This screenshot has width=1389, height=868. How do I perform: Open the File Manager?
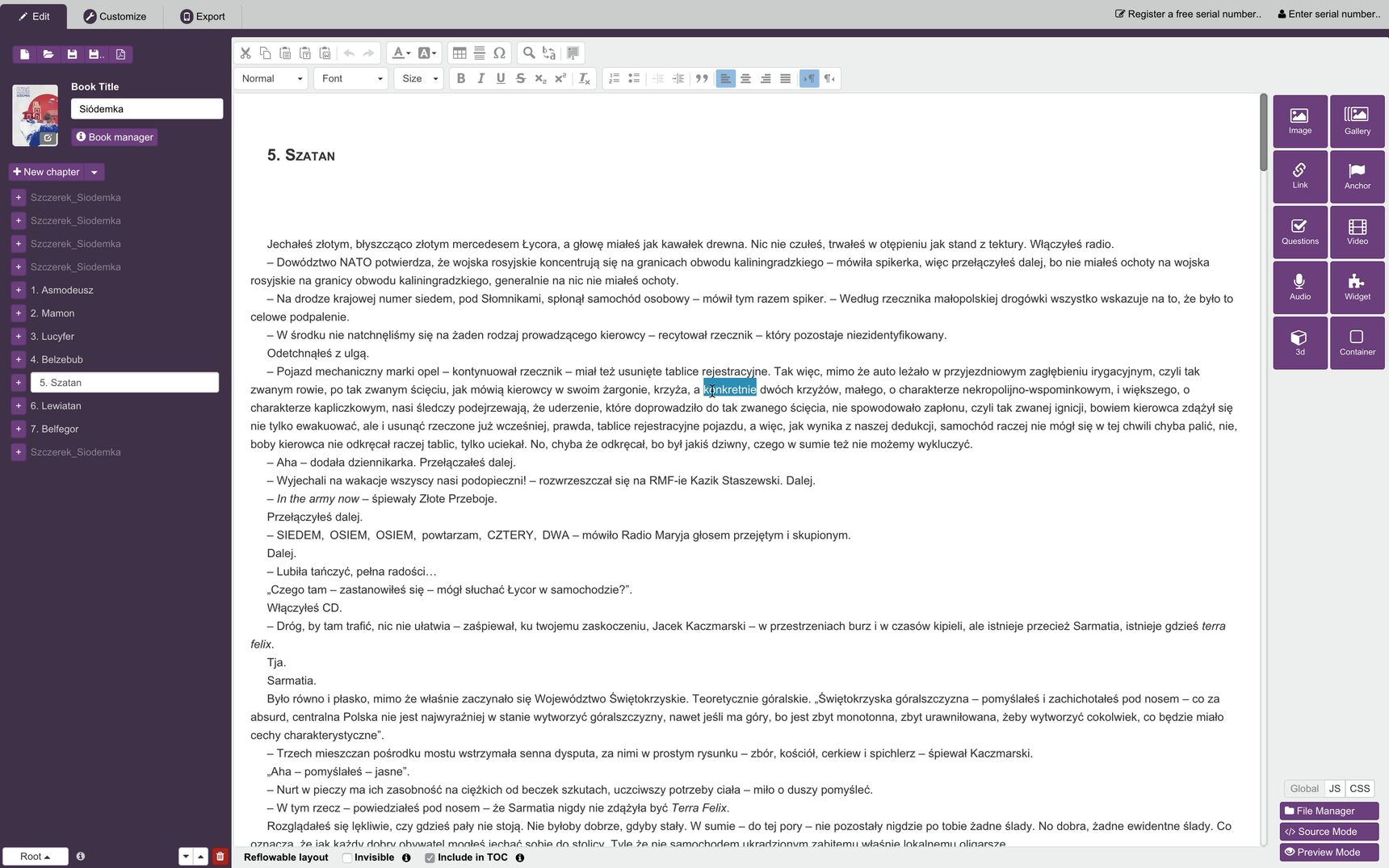1329,811
